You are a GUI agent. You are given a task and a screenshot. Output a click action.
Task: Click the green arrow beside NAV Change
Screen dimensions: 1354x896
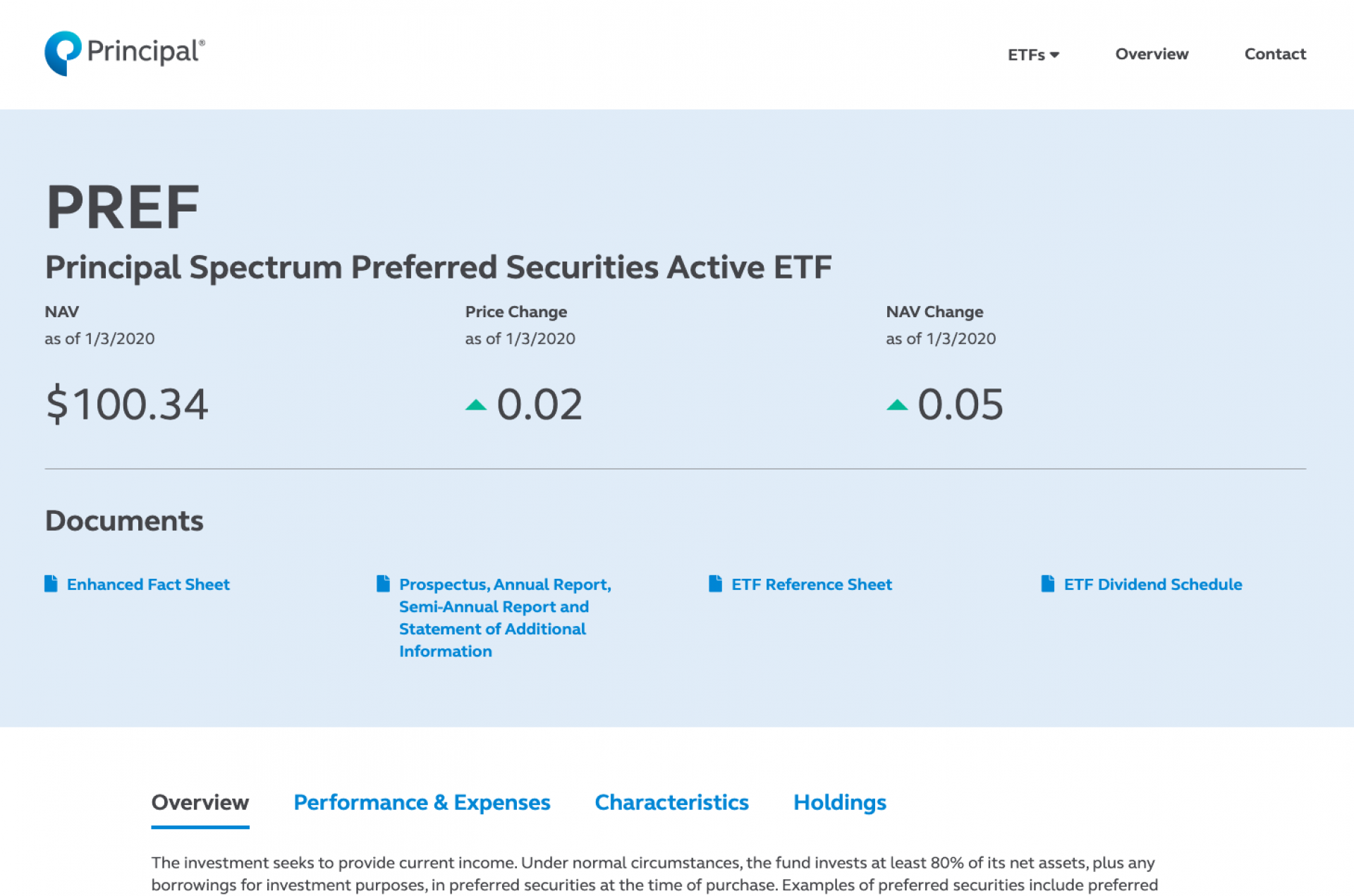[898, 405]
